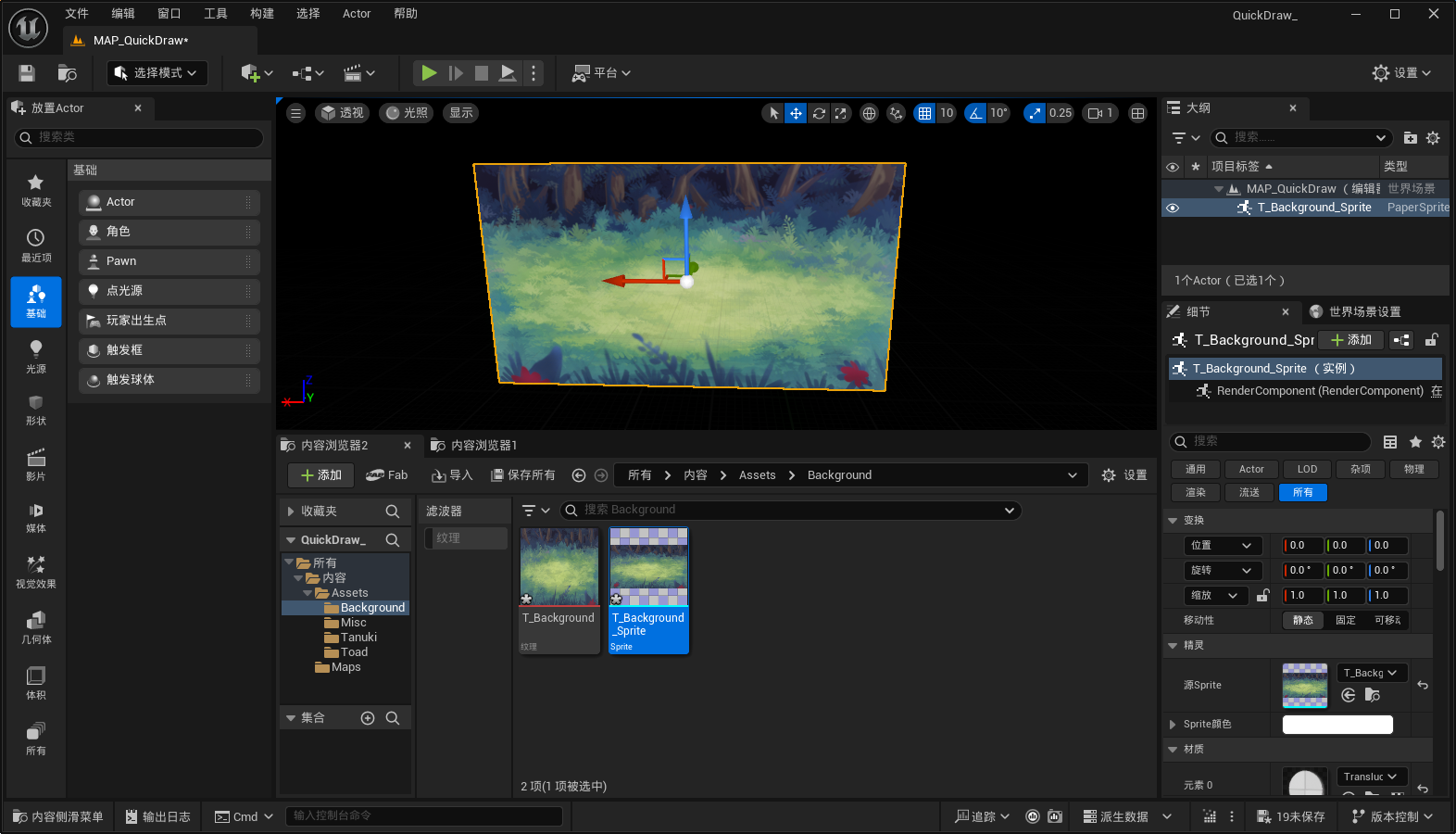Start Play in editor
1456x834 pixels.
click(429, 73)
